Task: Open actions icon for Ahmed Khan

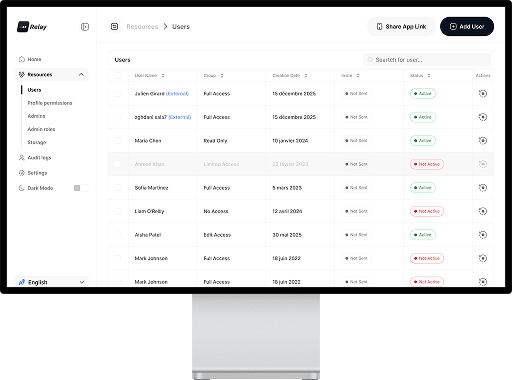Action: 483,164
